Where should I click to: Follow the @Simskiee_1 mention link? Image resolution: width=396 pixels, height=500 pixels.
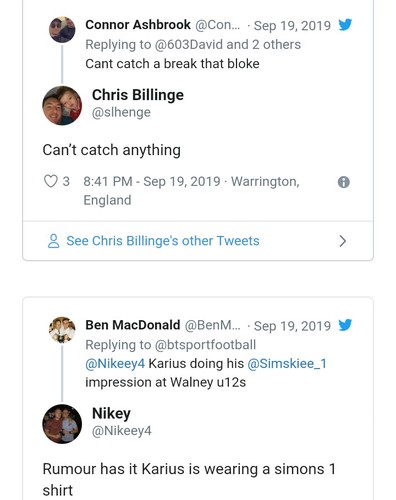click(287, 363)
